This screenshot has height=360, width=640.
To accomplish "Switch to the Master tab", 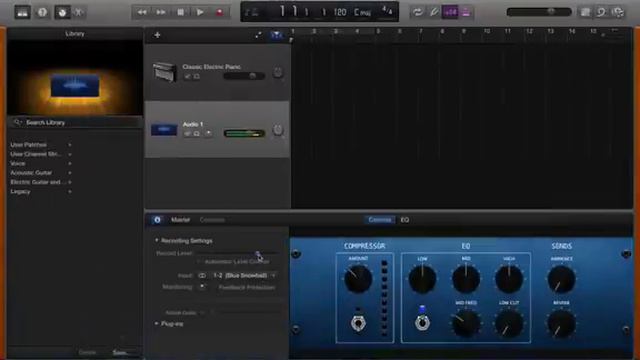I will point(180,220).
